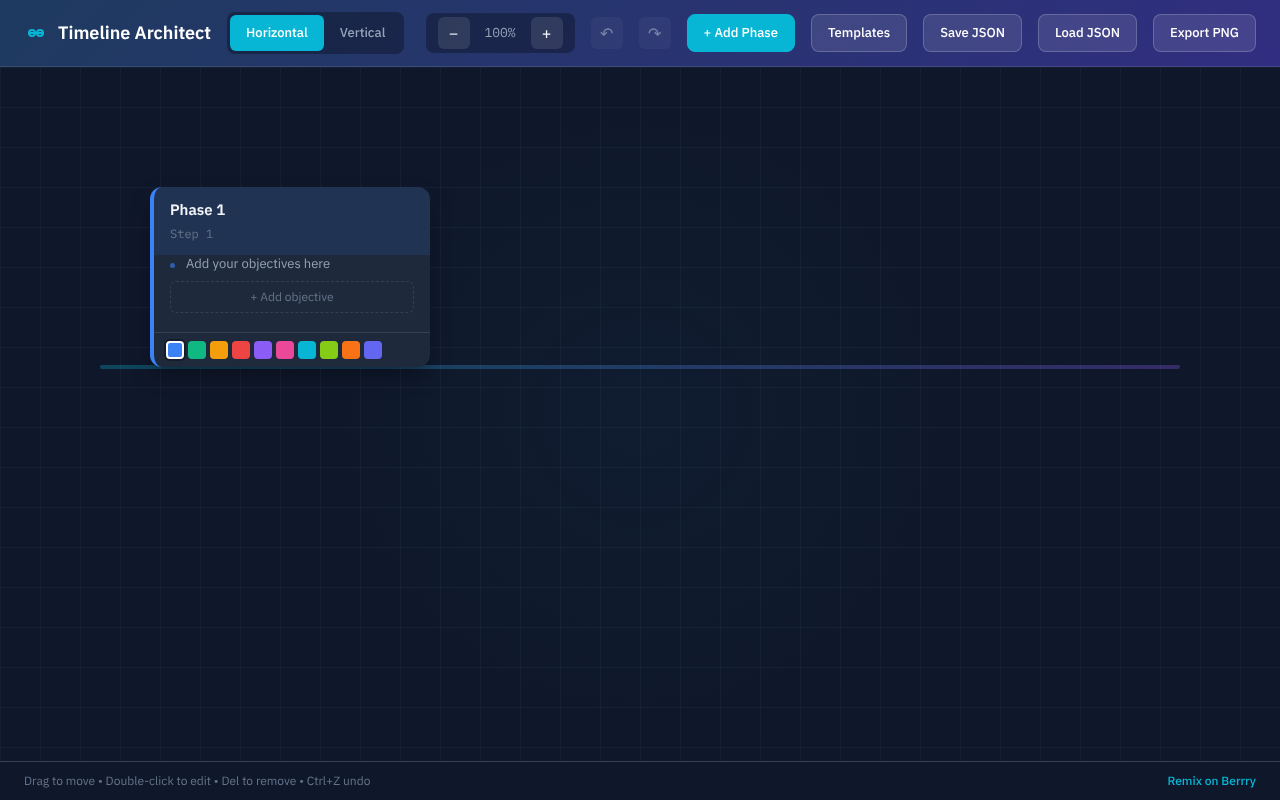This screenshot has height=800, width=1280.
Task: Save the timeline as JSON
Action: 971,32
